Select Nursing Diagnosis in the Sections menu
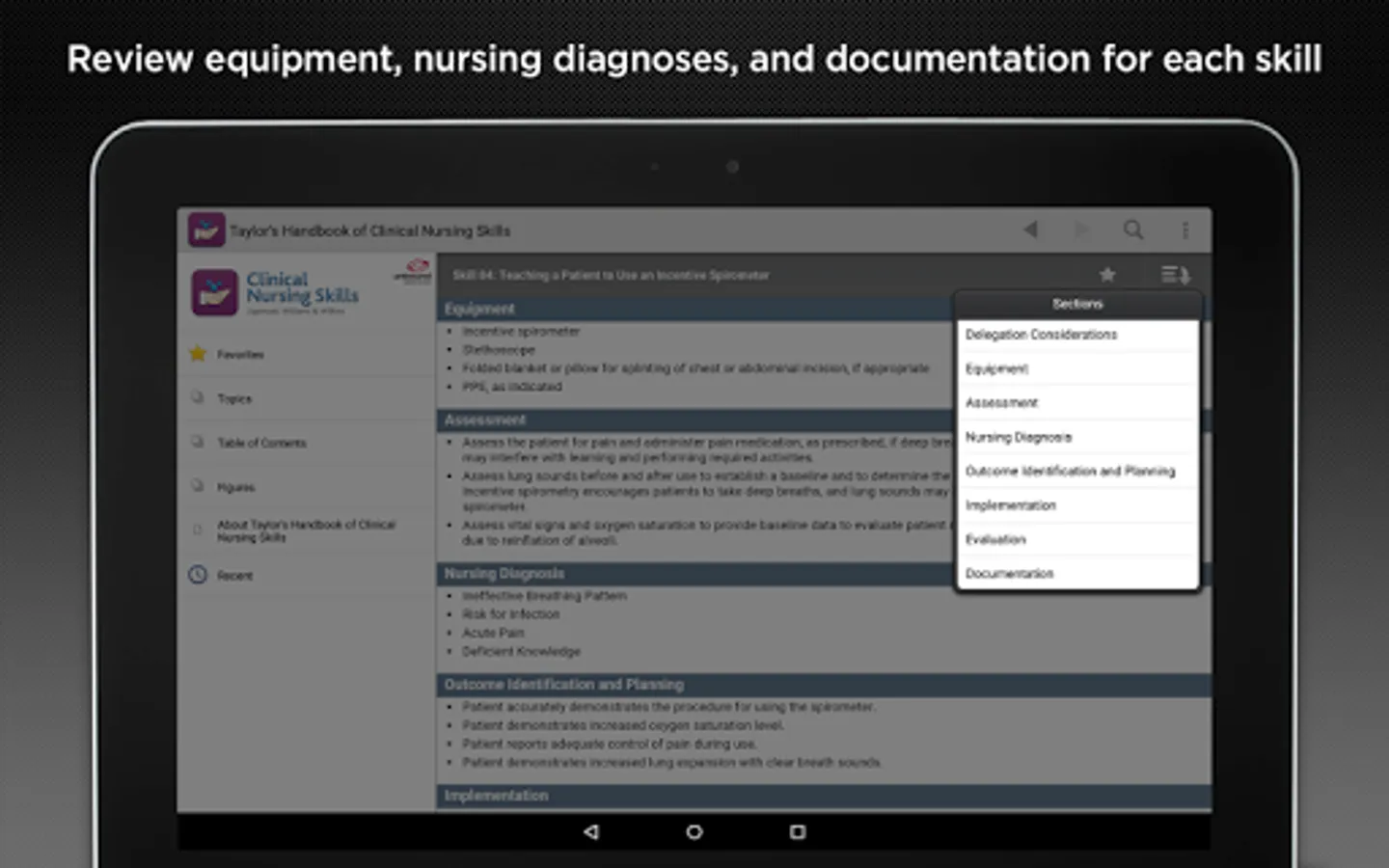The width and height of the screenshot is (1389, 868). tap(1076, 437)
